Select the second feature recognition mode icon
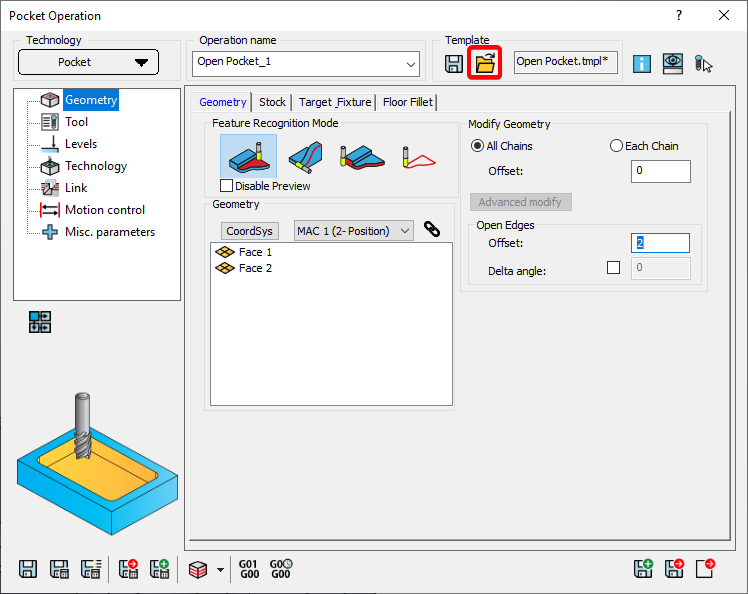The width and height of the screenshot is (748, 594). (x=305, y=157)
